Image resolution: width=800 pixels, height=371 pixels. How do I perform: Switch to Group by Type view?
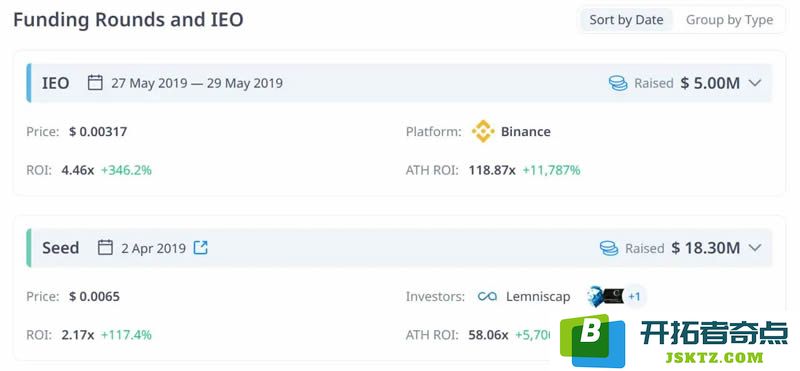click(729, 20)
